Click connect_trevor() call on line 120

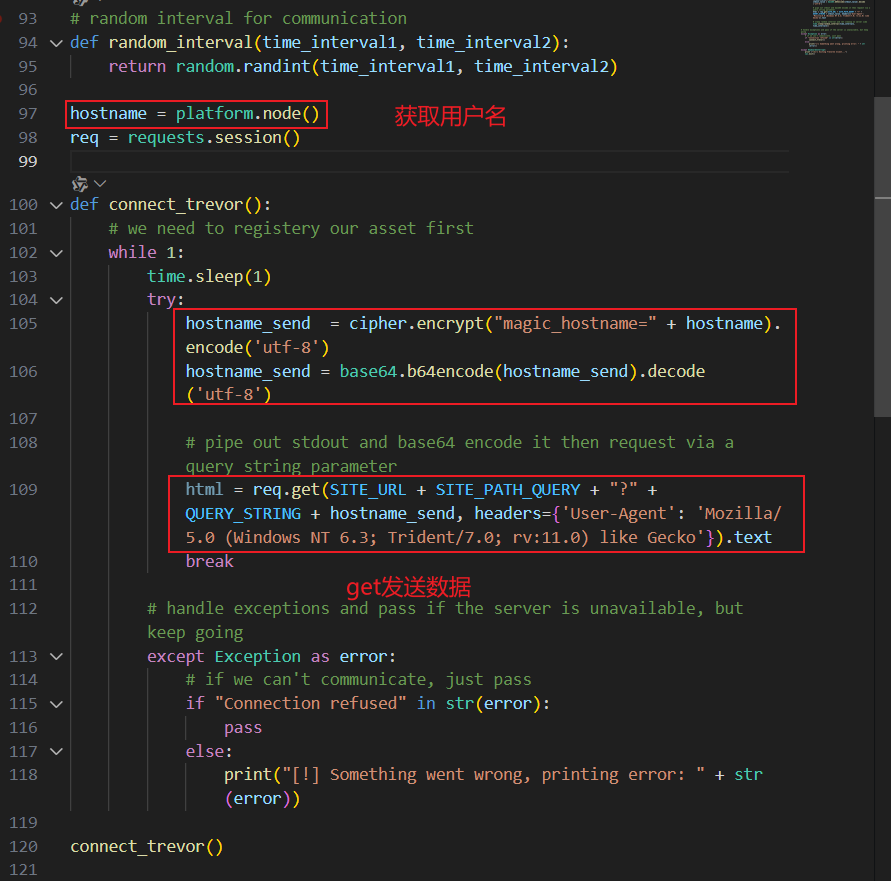[x=147, y=846]
